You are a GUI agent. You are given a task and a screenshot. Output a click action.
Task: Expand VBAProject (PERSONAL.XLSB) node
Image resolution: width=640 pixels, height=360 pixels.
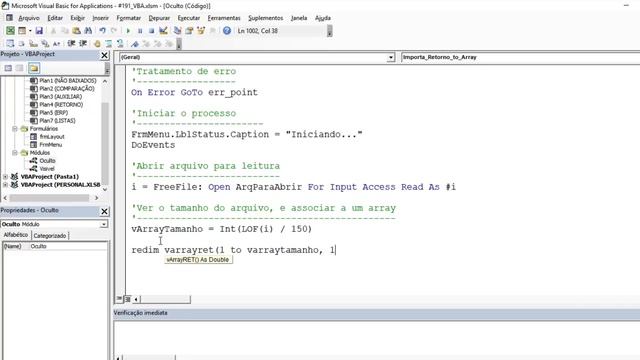point(5,185)
